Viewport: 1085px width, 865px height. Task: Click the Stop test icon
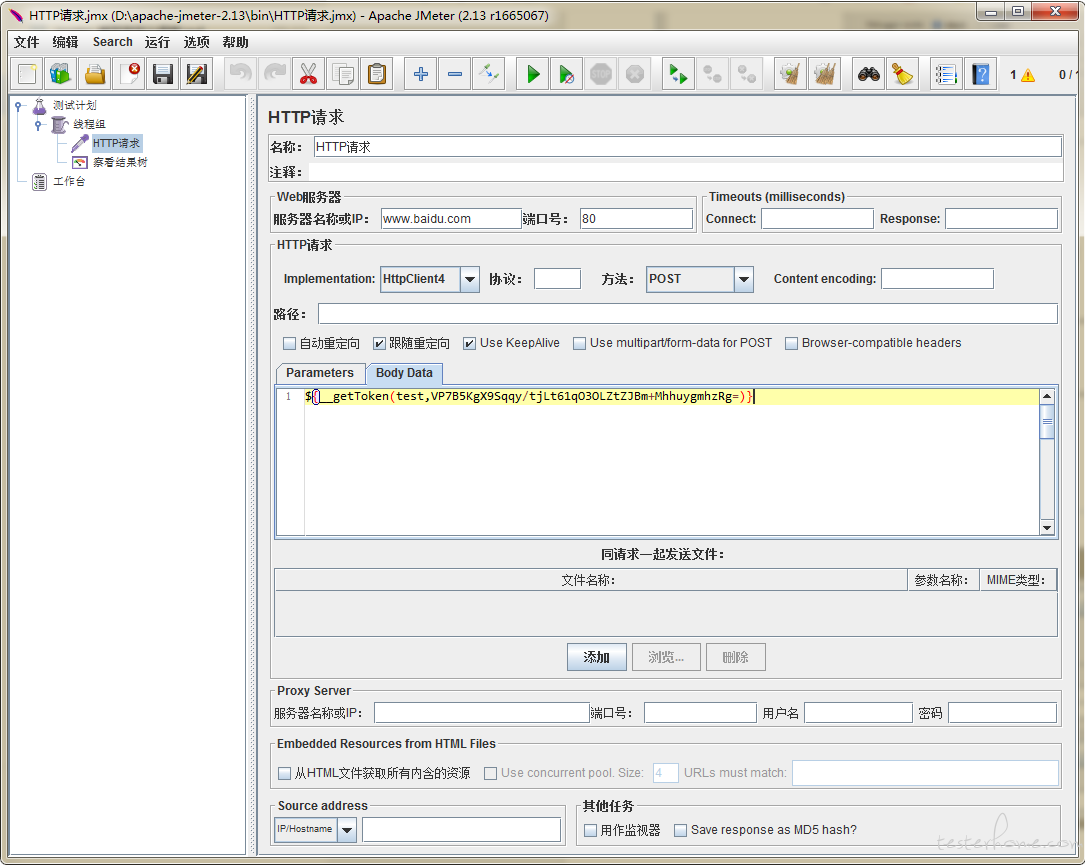pos(601,74)
